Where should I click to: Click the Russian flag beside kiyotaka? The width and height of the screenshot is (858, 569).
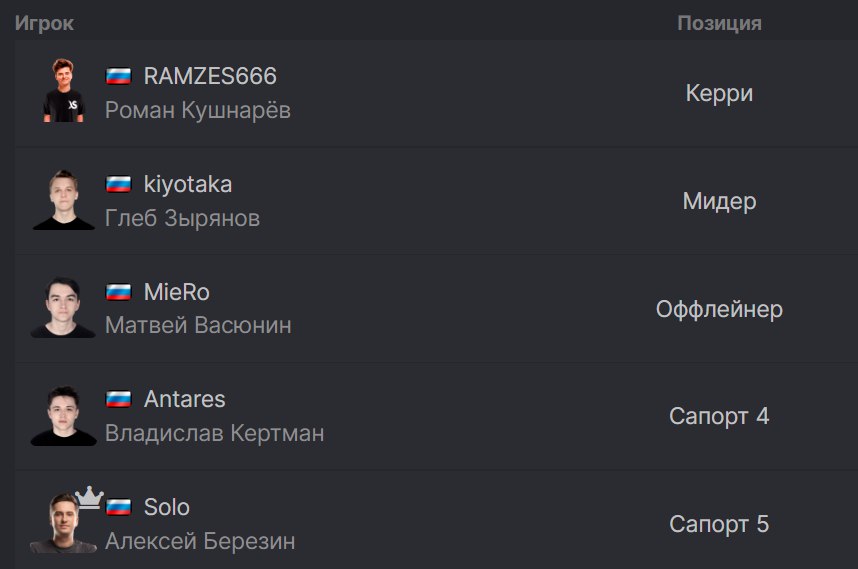118,184
